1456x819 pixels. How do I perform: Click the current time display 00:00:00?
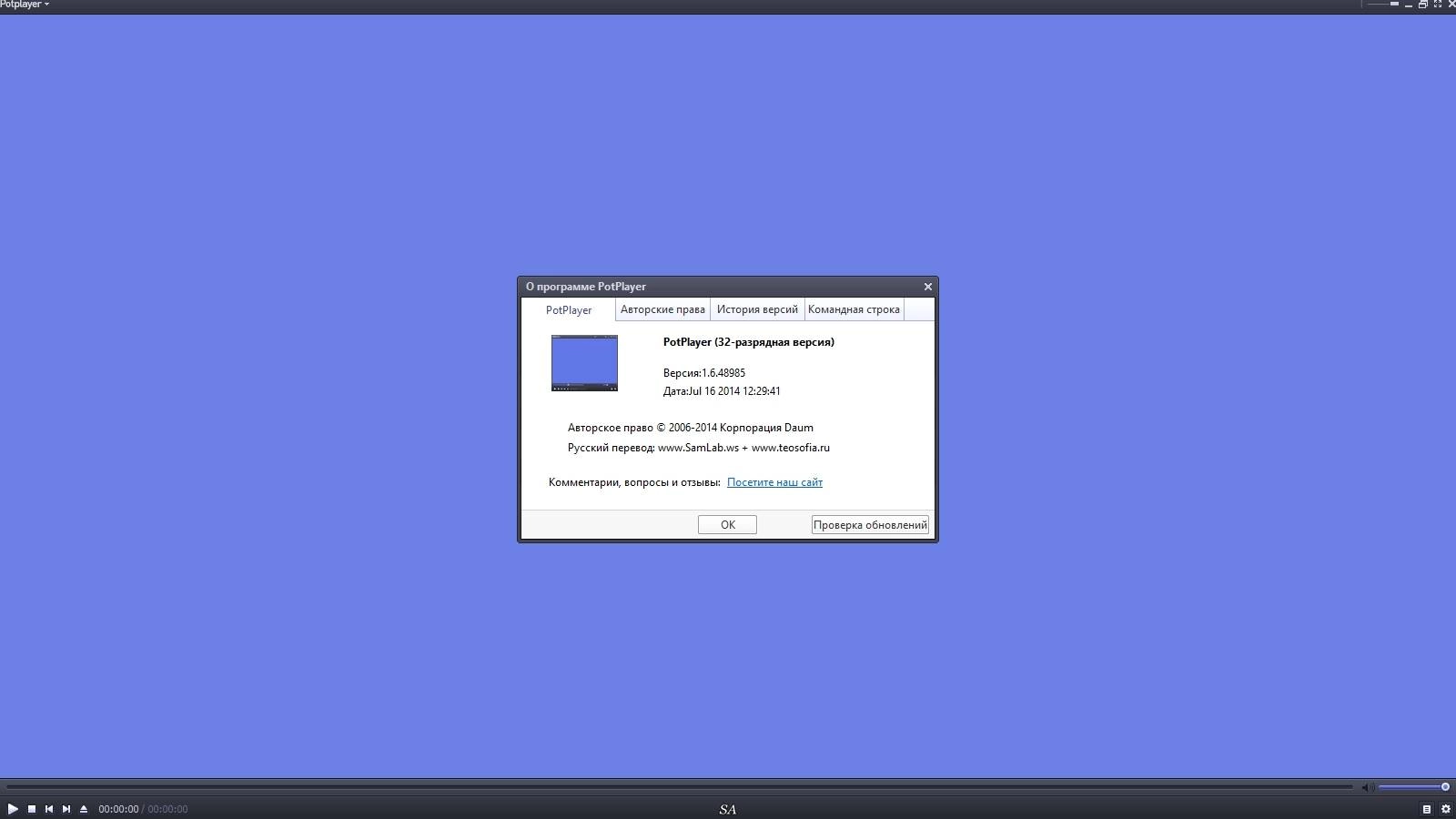pyautogui.click(x=118, y=809)
